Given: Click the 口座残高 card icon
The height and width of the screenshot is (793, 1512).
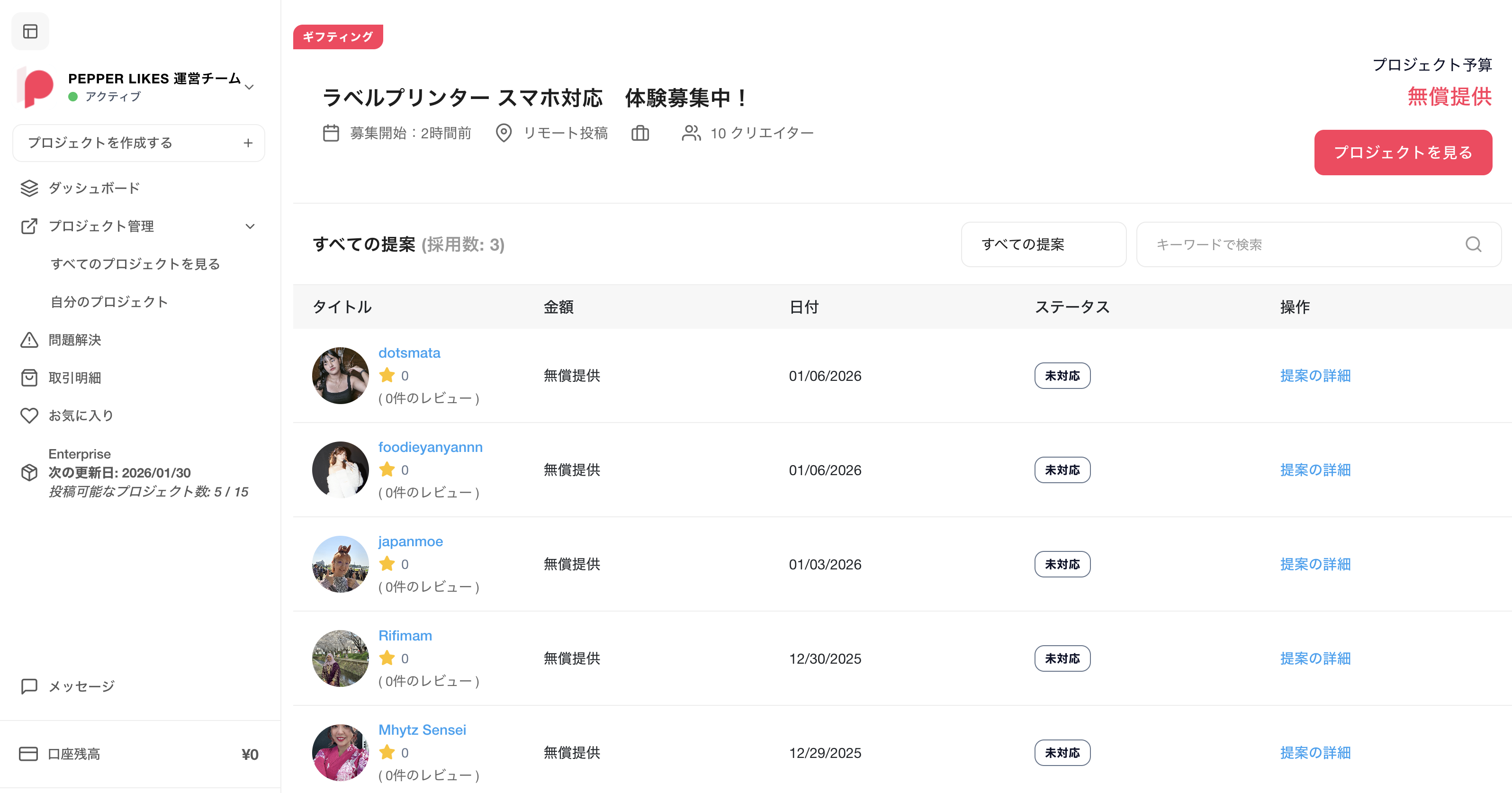Looking at the screenshot, I should coord(28,754).
